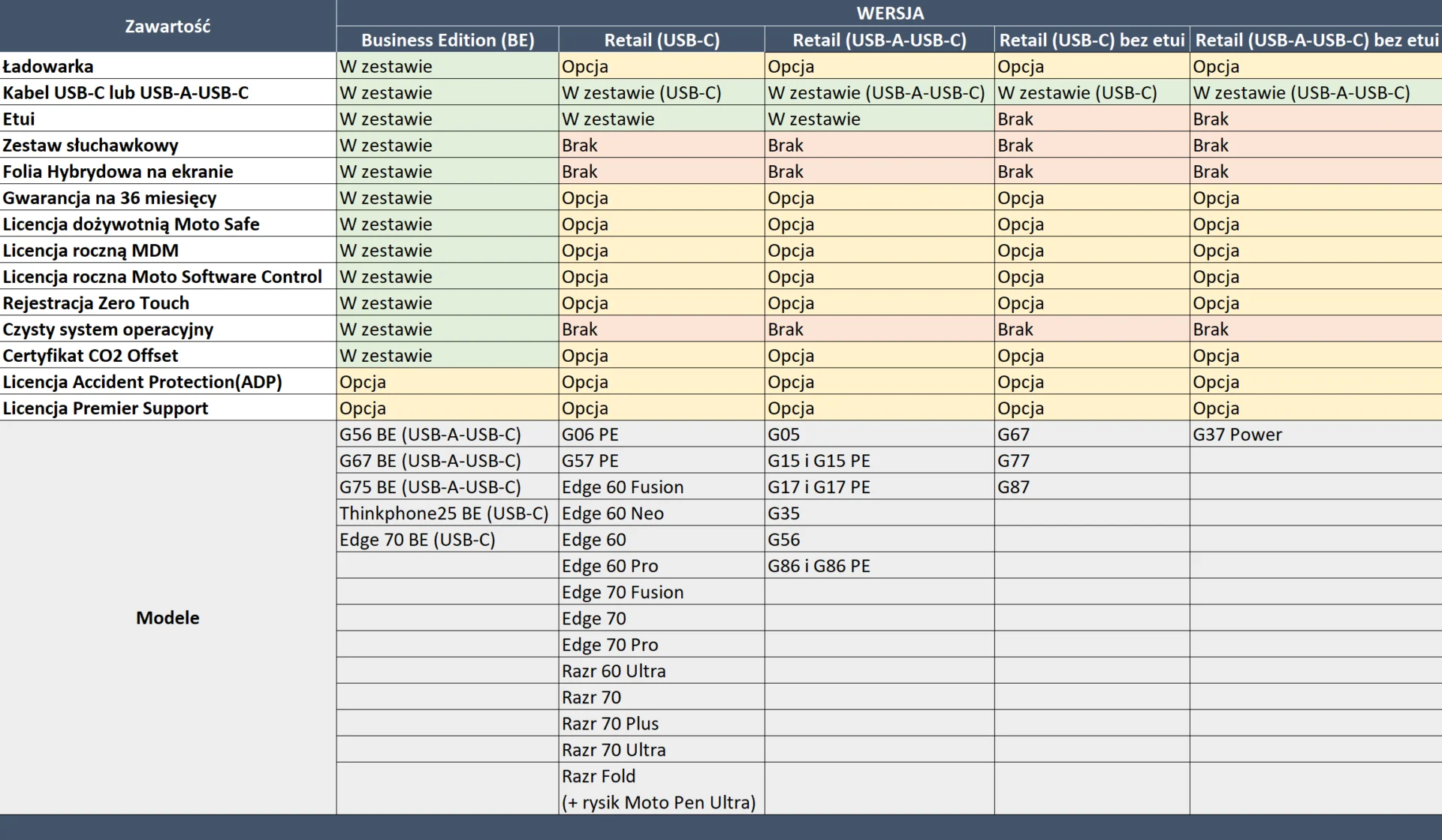Image resolution: width=1442 pixels, height=840 pixels.
Task: Click the 'G75 BE (USB-A-USB-C)' model cell
Action: click(x=448, y=486)
